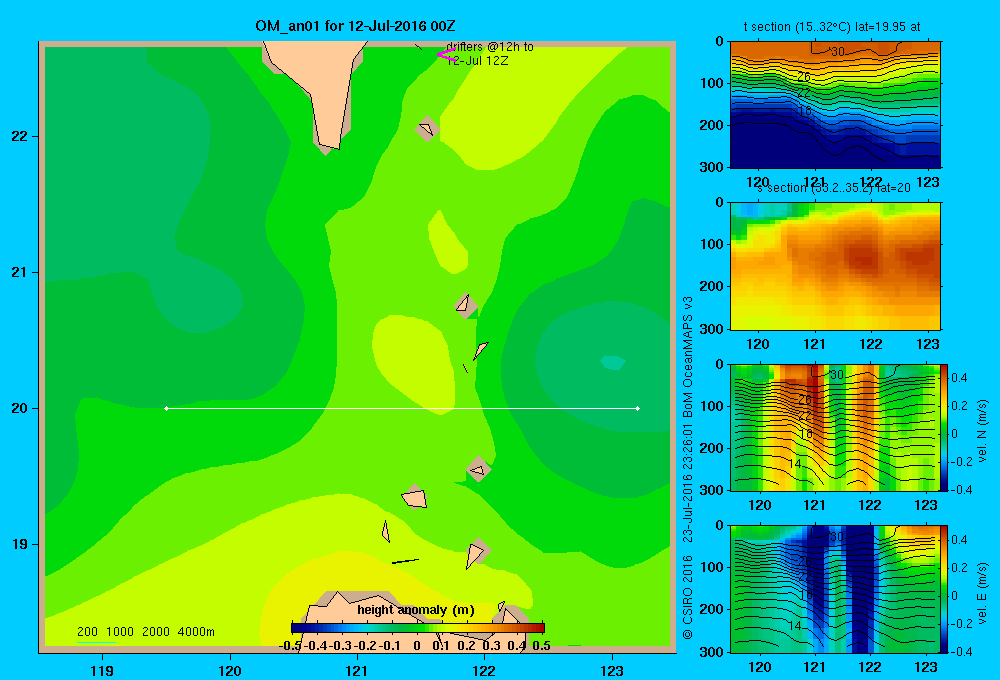Image resolution: width=1000 pixels, height=680 pixels.
Task: Click the main map latitude label 20
Action: 20,408
